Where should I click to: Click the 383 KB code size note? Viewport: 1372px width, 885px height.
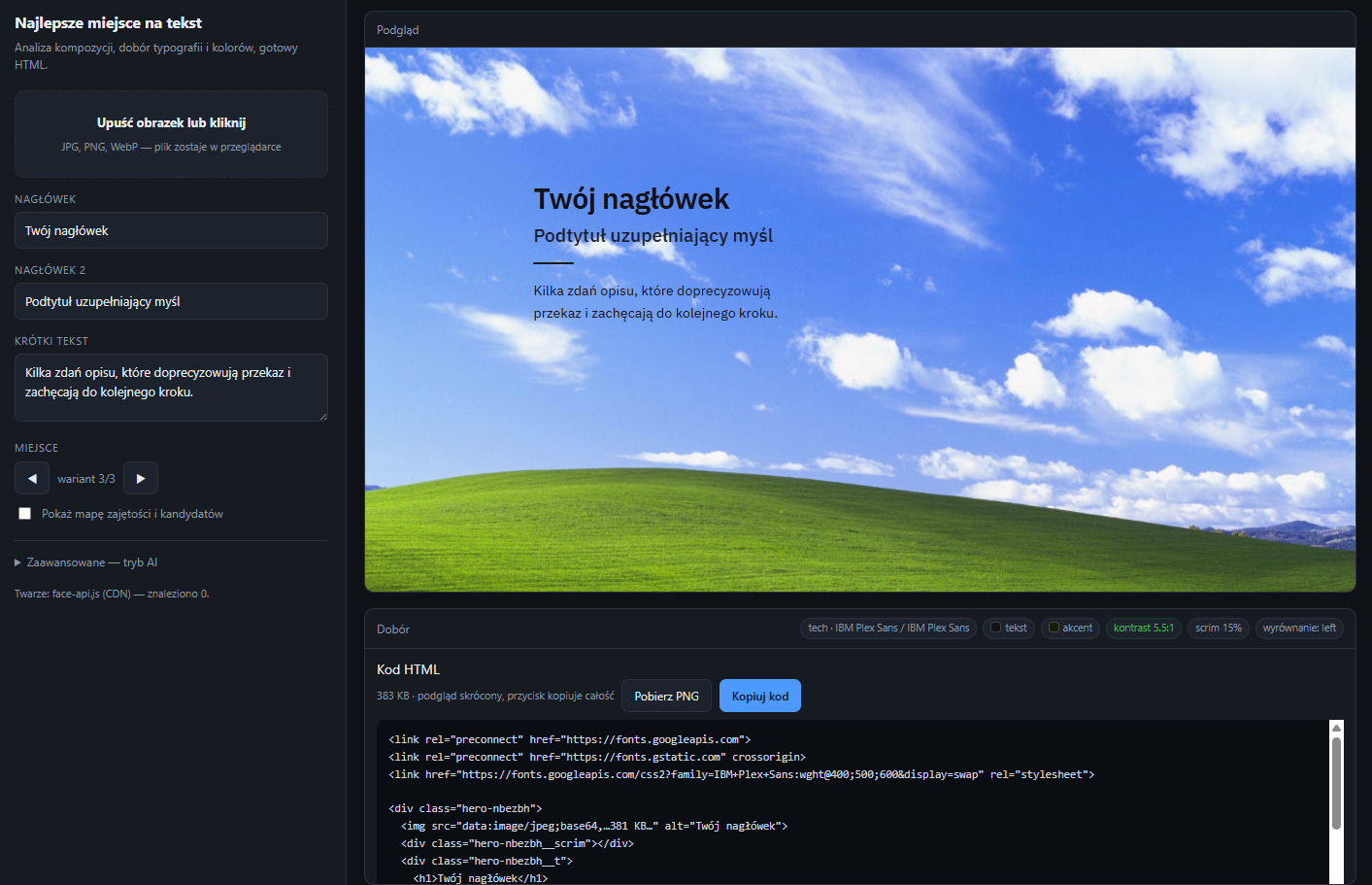[x=495, y=696]
